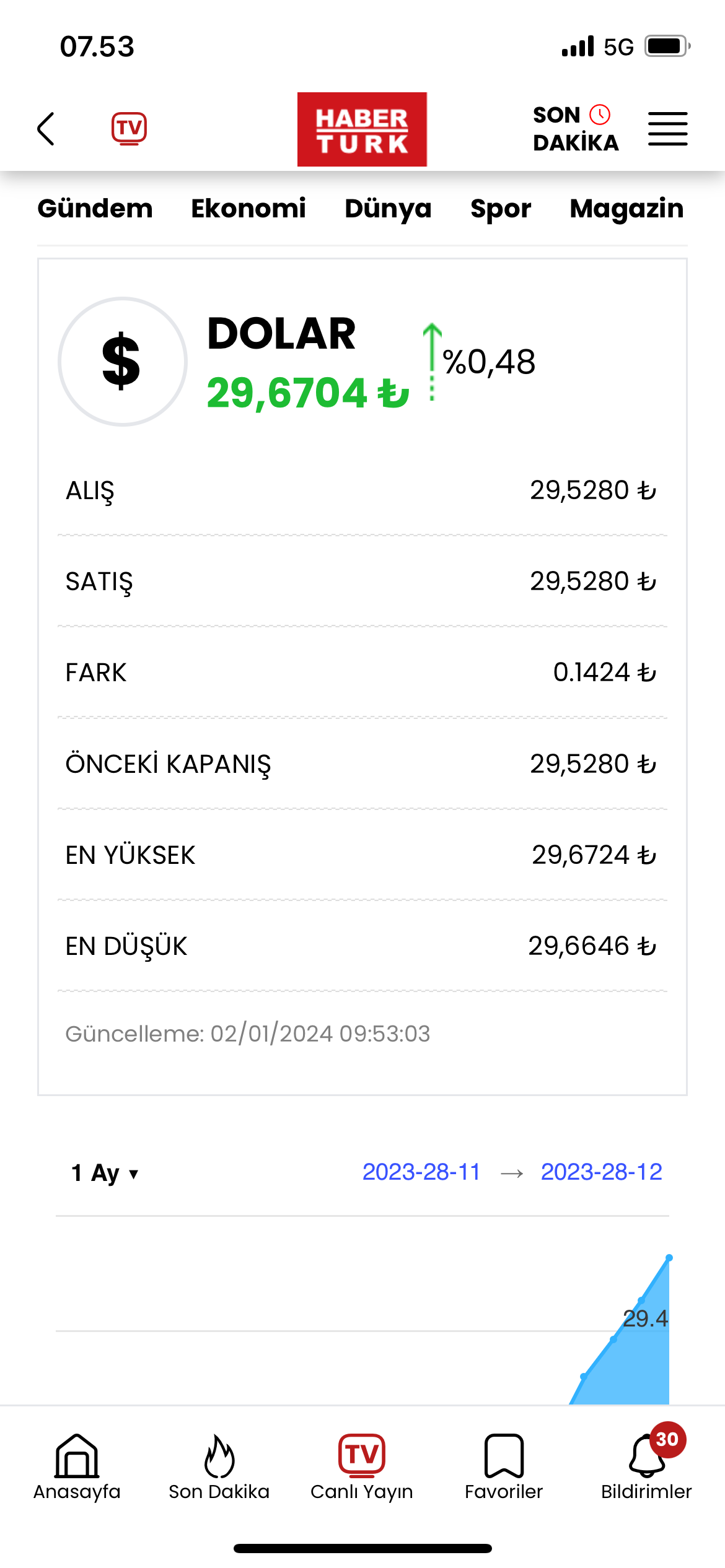Switch to Ekonomi tab
The width and height of the screenshot is (725, 1568).
click(248, 209)
